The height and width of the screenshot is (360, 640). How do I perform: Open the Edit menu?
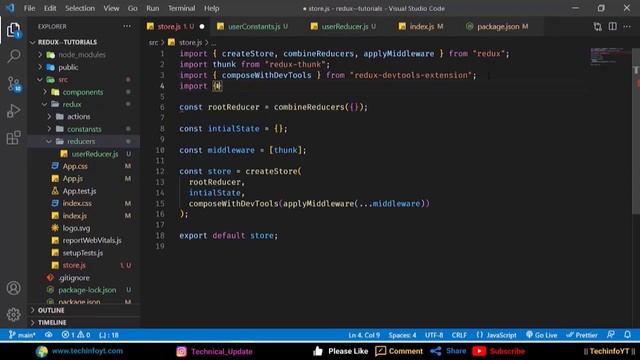(x=50, y=8)
